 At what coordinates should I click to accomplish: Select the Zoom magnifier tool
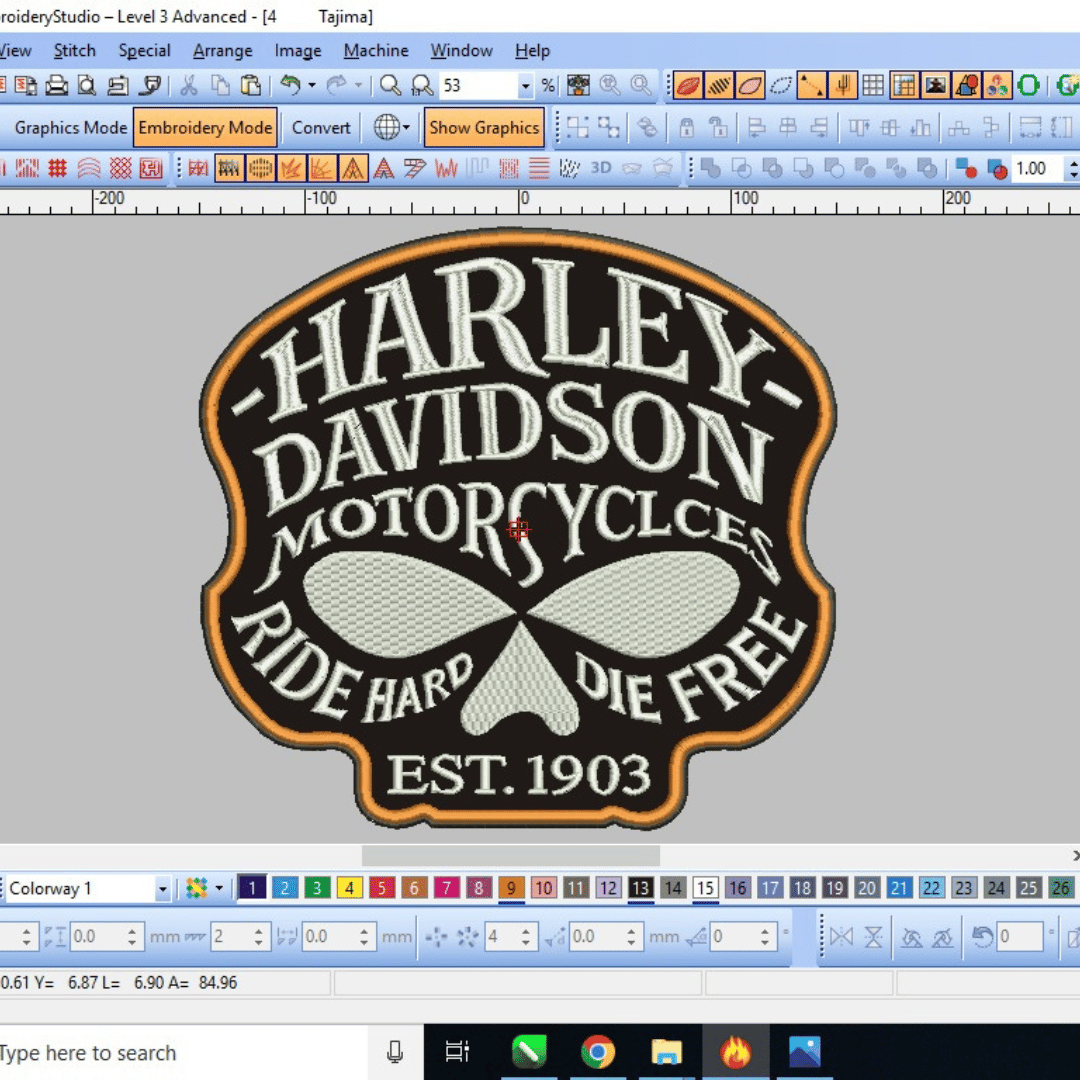tap(390, 85)
